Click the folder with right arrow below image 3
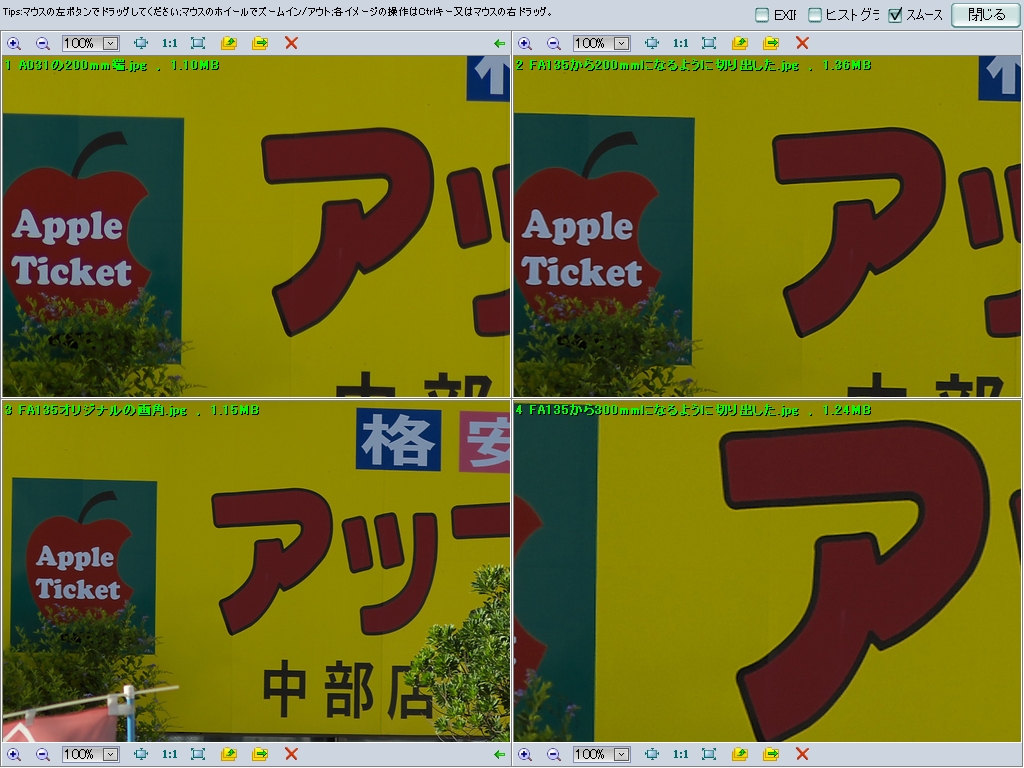The width and height of the screenshot is (1024, 768). [260, 754]
